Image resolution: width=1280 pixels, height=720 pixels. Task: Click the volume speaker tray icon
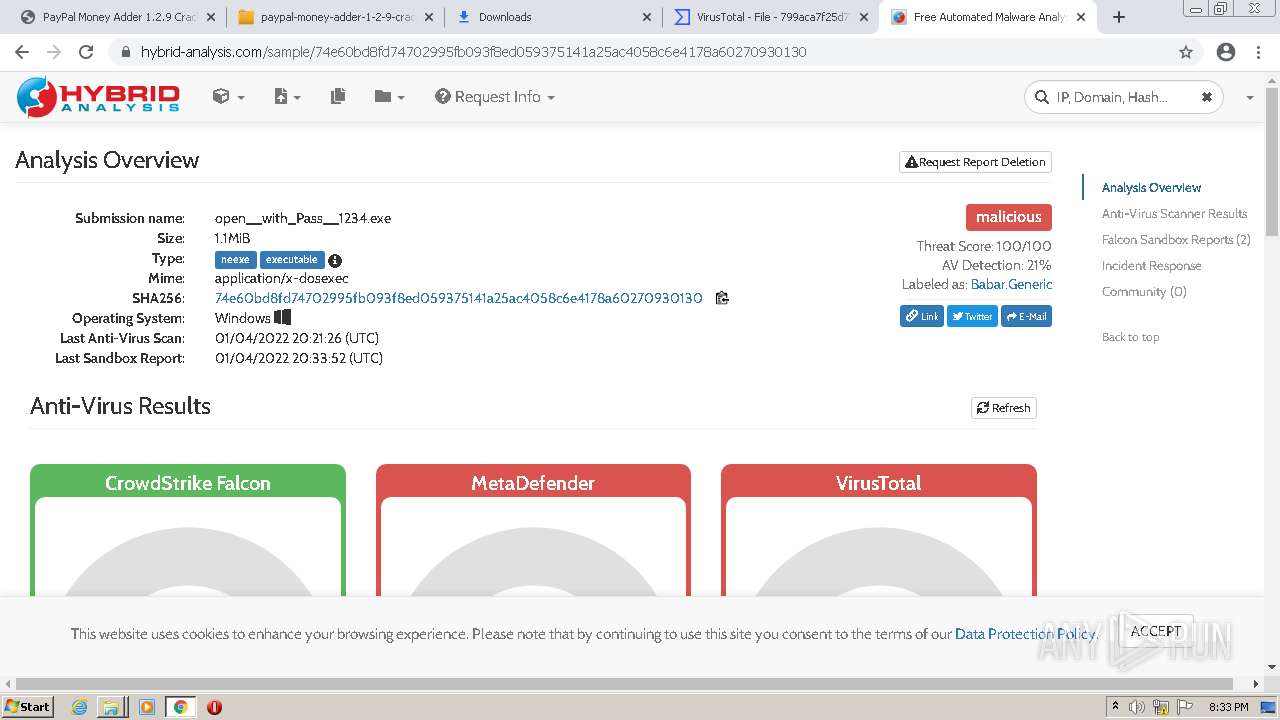[1136, 707]
